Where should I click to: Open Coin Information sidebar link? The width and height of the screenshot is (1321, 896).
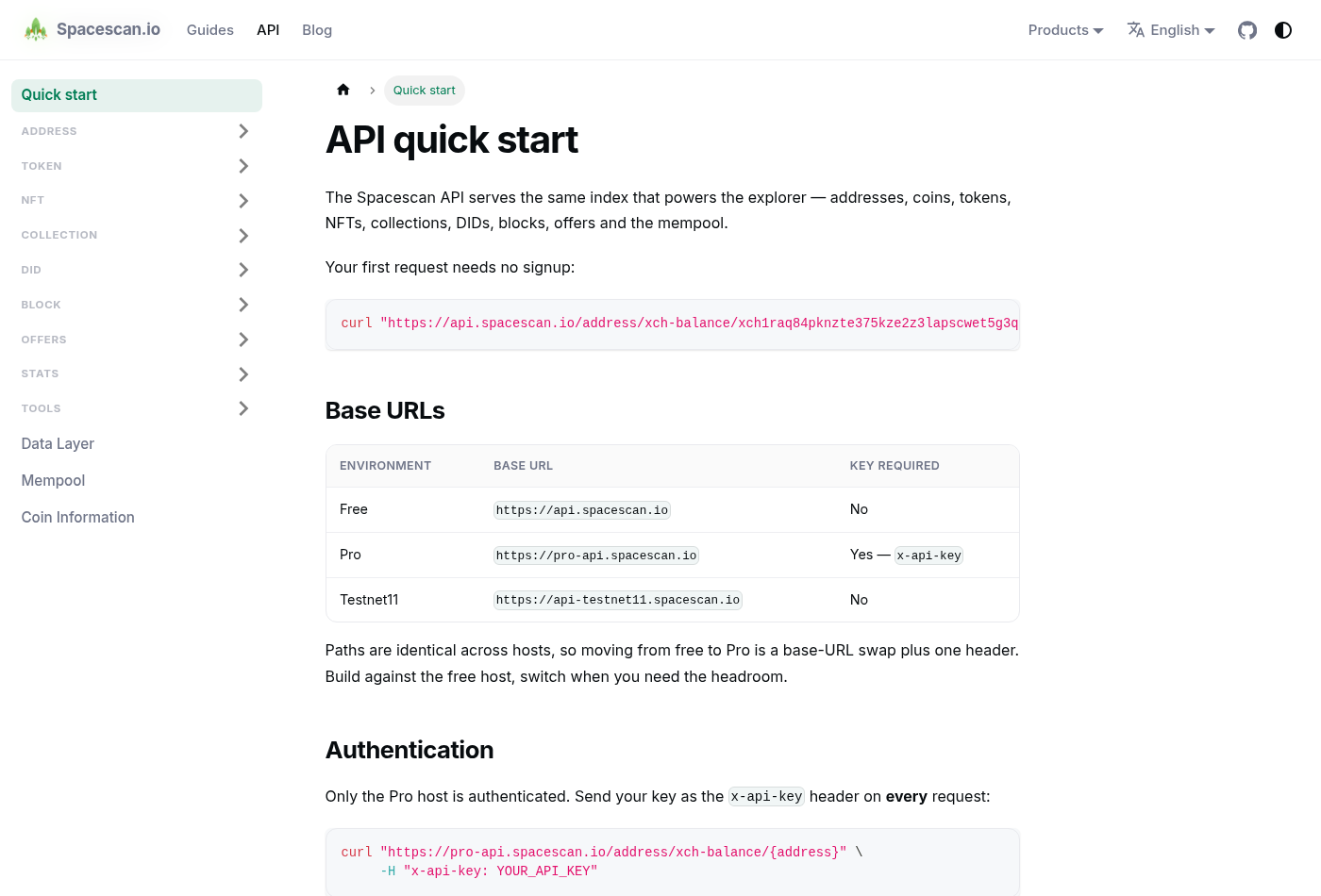(77, 518)
